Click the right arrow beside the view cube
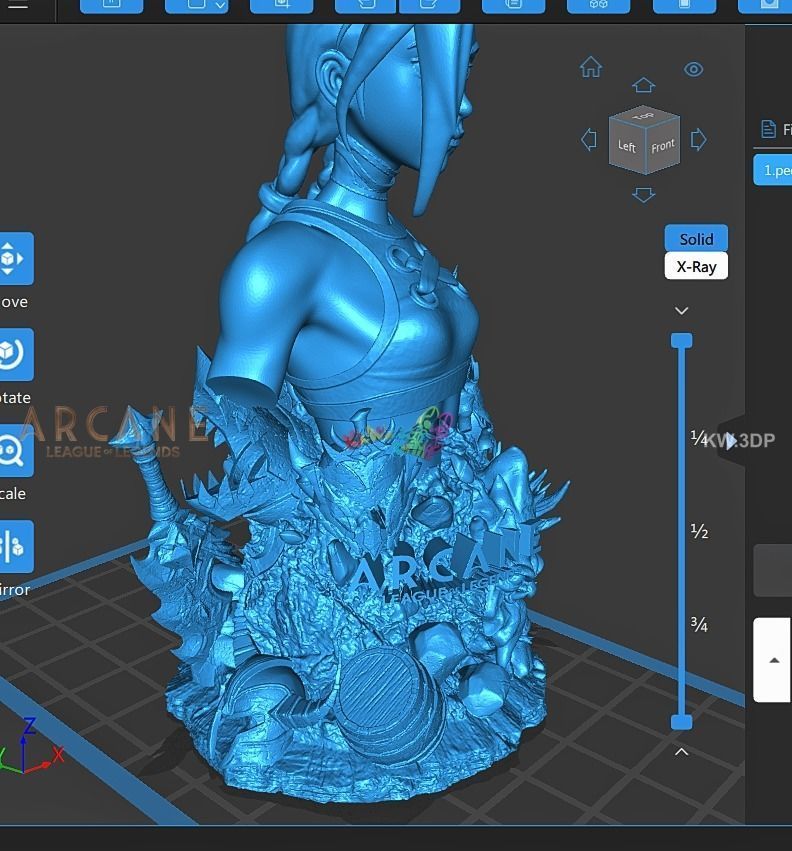This screenshot has width=792, height=851. (699, 139)
